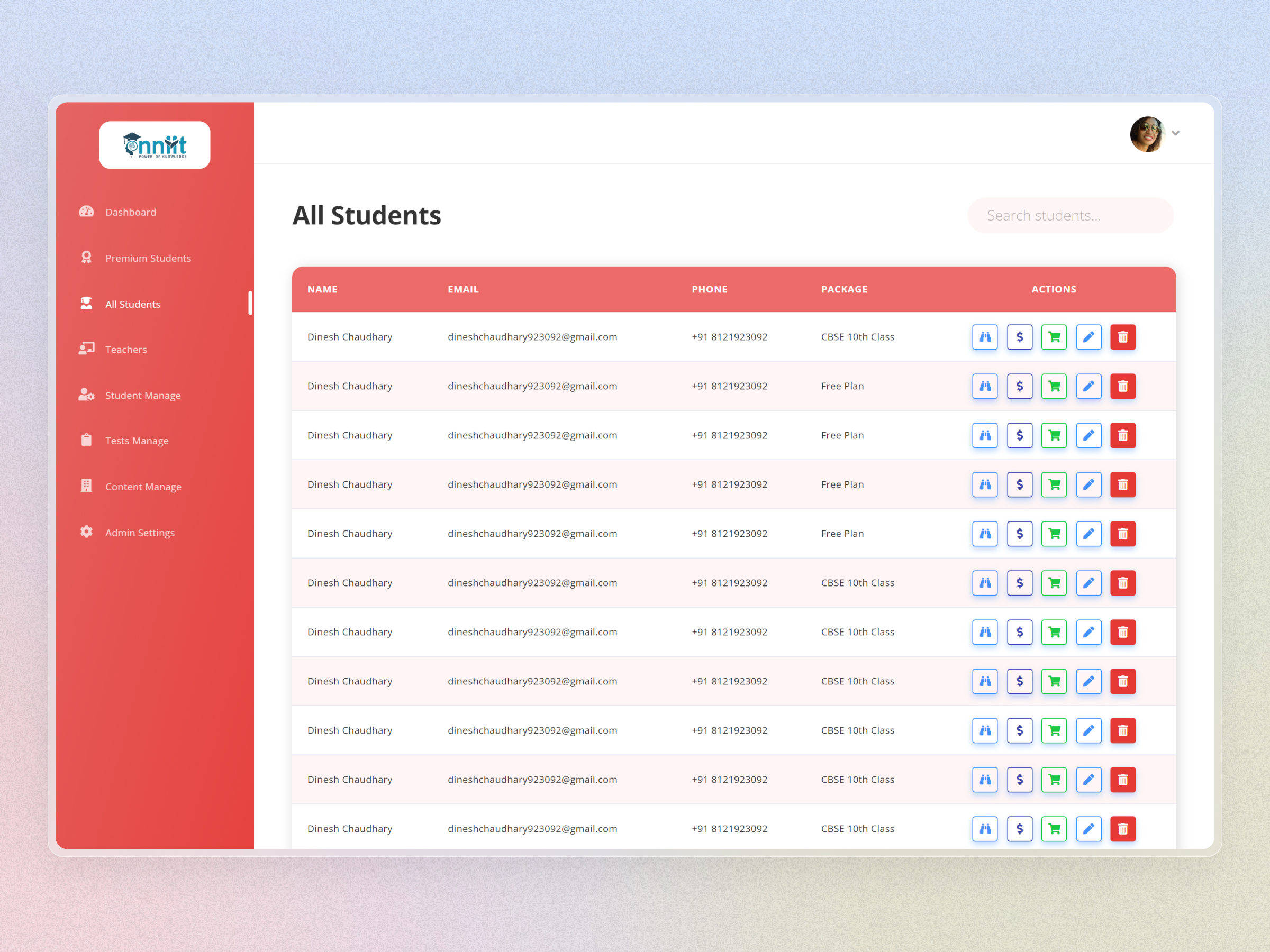Go to the Premium Students section
The height and width of the screenshot is (952, 1270).
148,257
